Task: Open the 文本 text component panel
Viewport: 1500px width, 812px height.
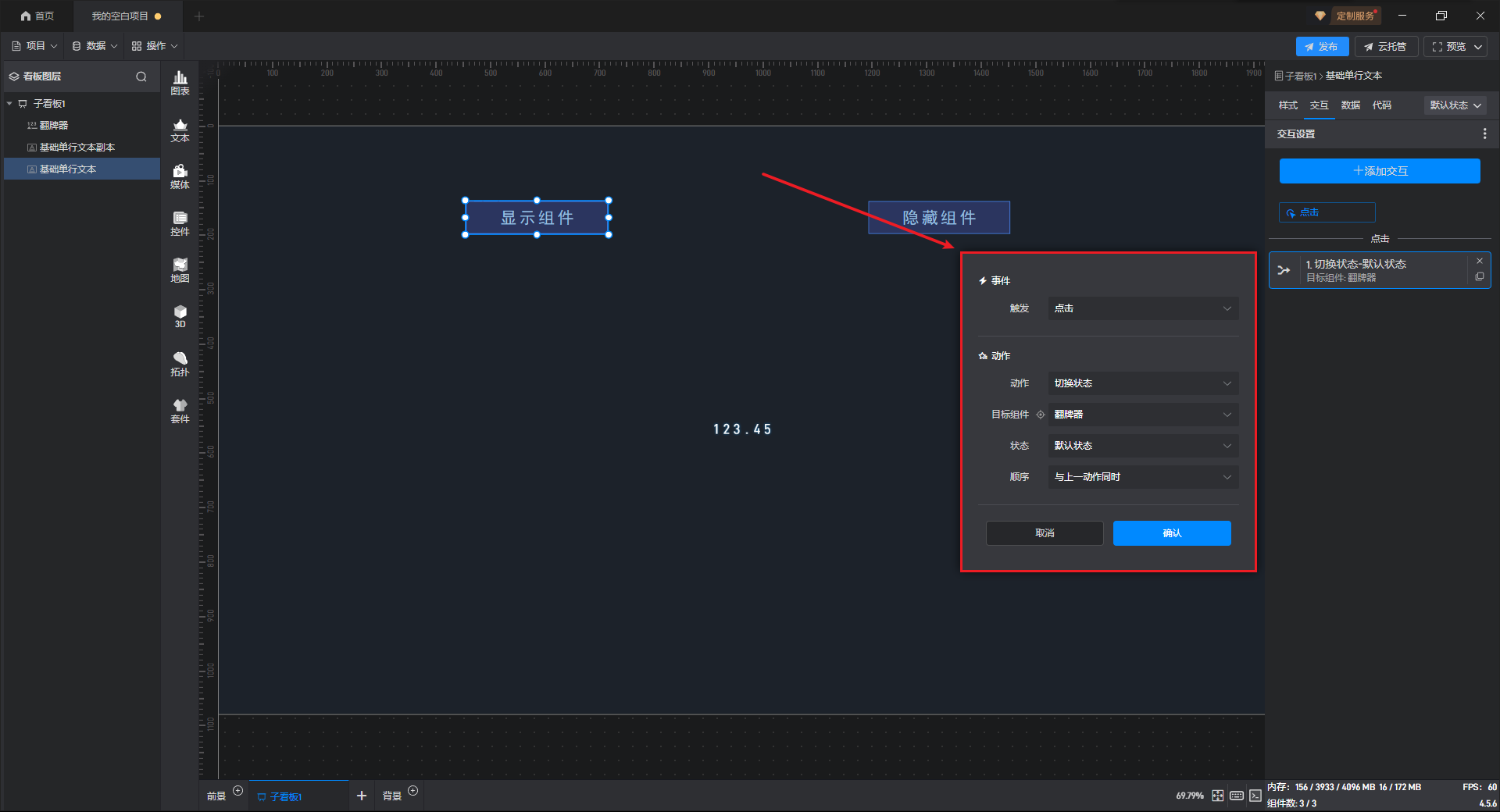Action: click(180, 130)
